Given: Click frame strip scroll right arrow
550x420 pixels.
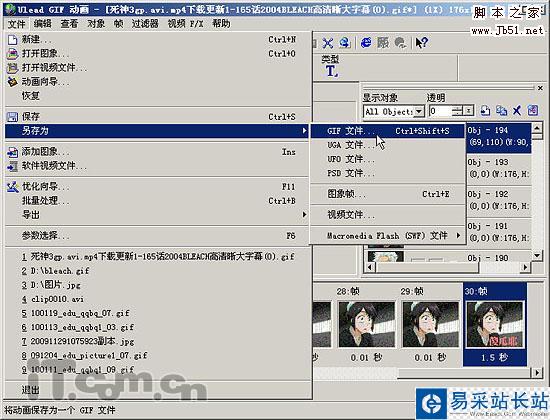Looking at the screenshot, I should pos(537,373).
